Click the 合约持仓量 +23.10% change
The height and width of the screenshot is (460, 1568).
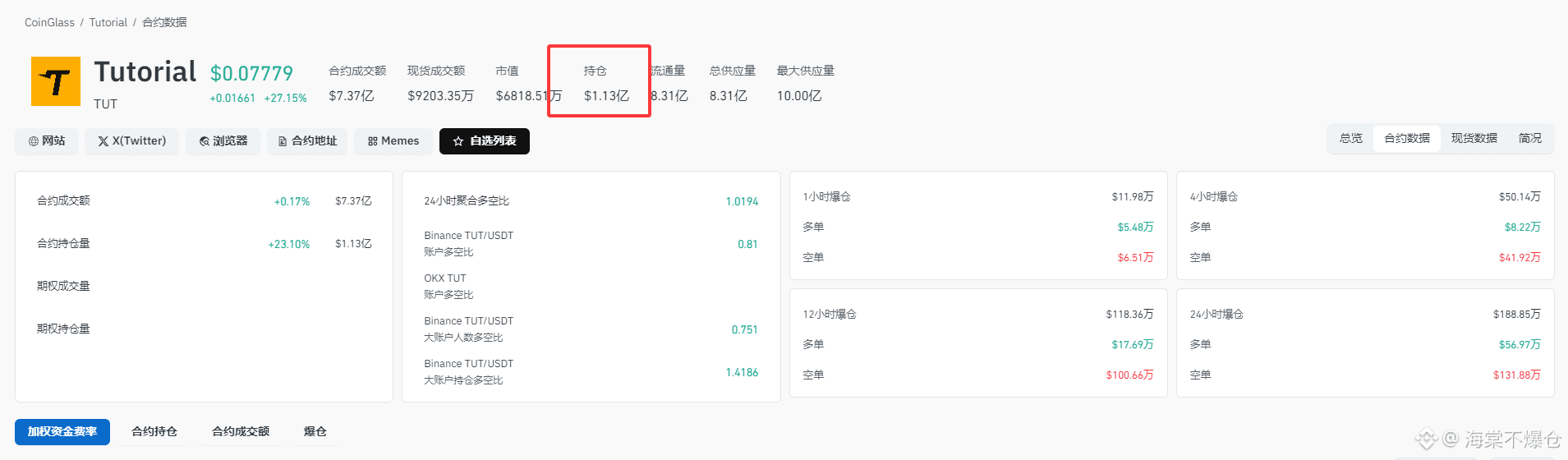pos(289,244)
